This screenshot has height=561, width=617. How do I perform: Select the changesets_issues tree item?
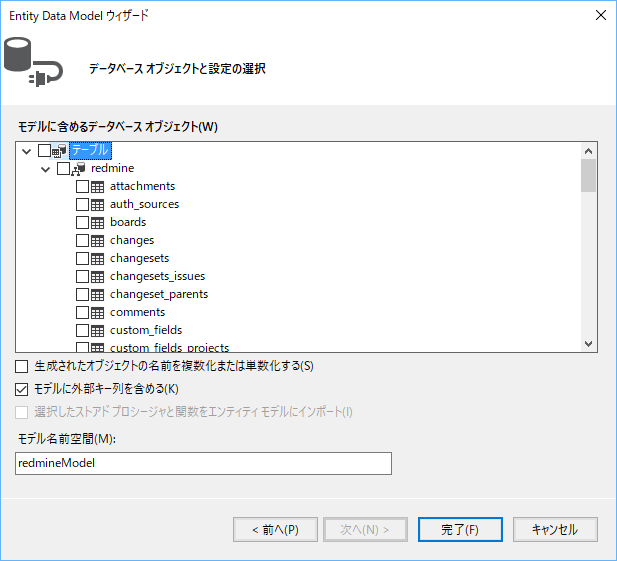coord(157,276)
